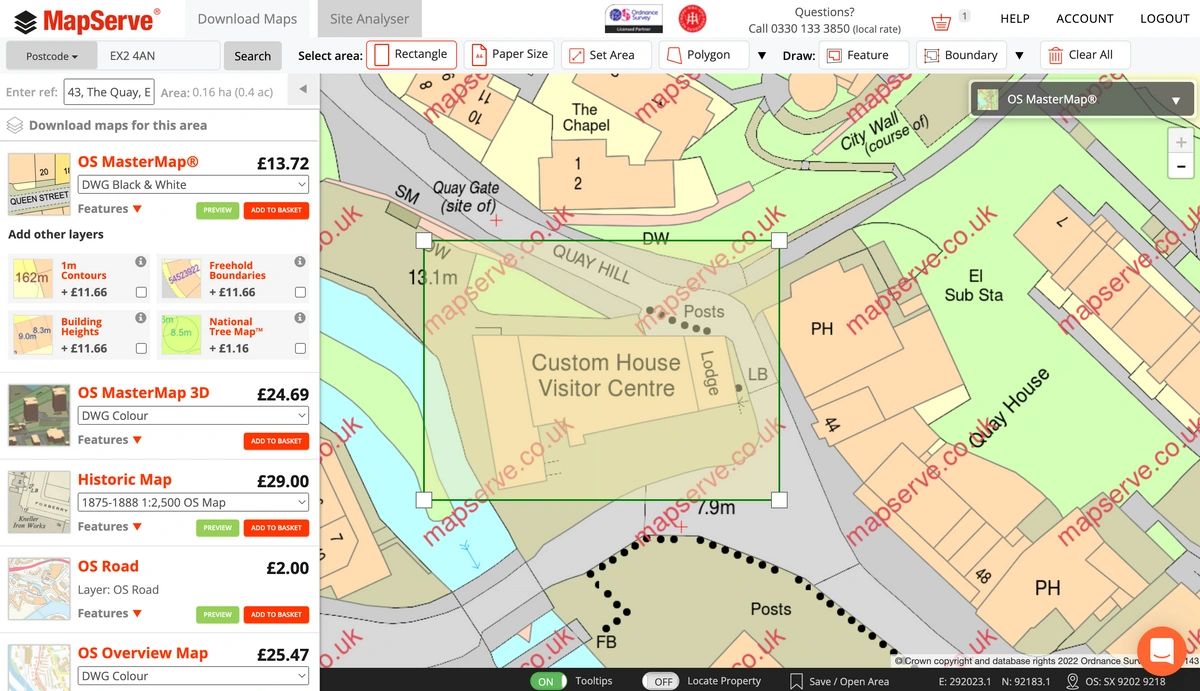Open the draw tools dropdown arrow

click(1019, 56)
